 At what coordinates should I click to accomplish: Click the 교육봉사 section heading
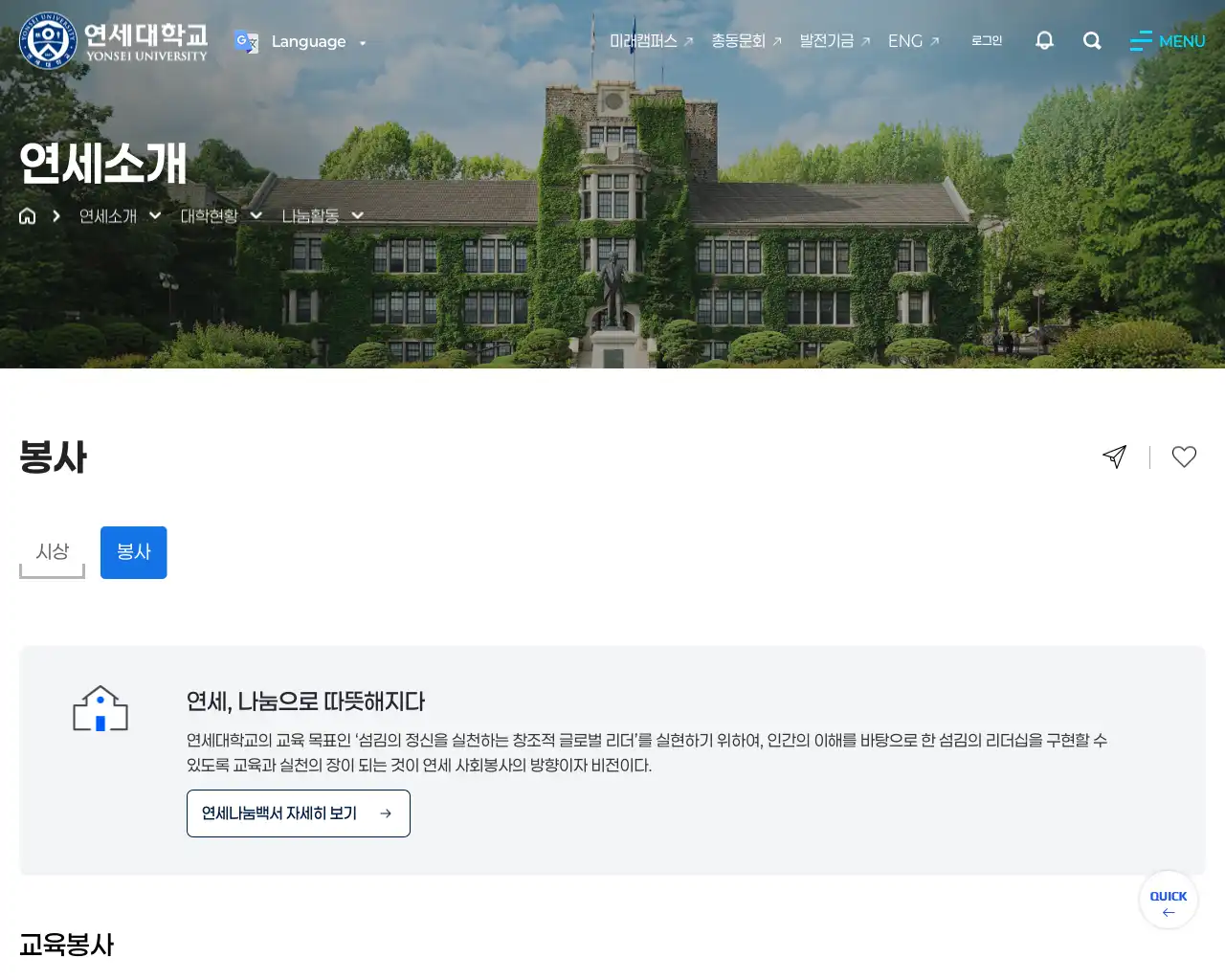(x=67, y=945)
